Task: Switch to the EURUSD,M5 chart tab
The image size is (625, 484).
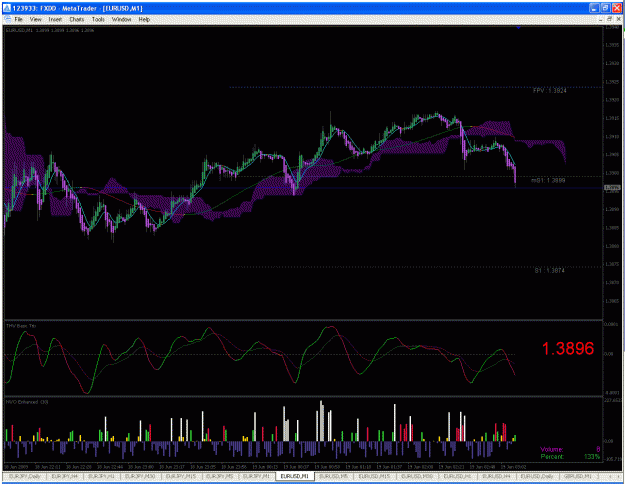Action: pyautogui.click(x=333, y=476)
